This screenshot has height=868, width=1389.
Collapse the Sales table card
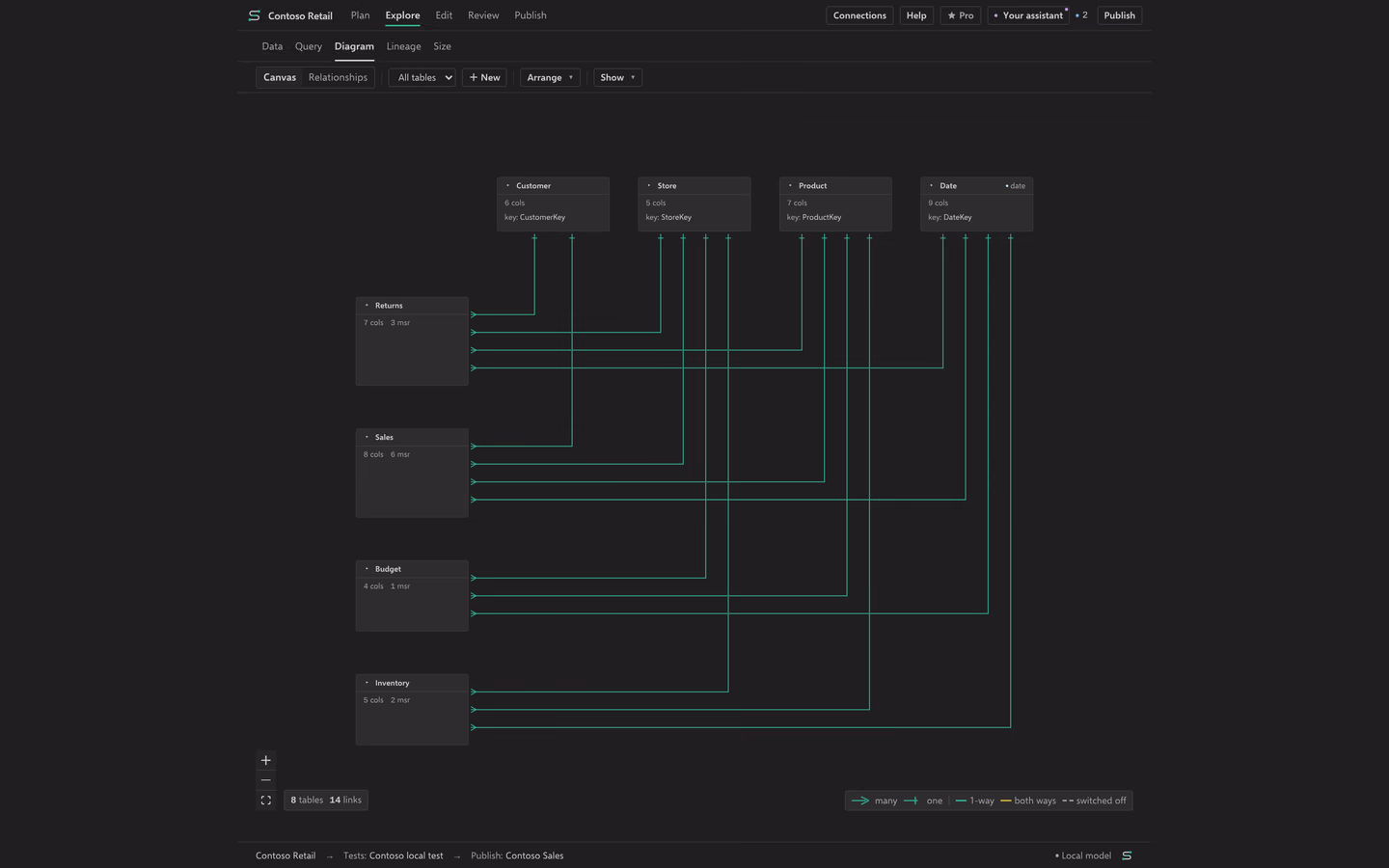coord(367,437)
